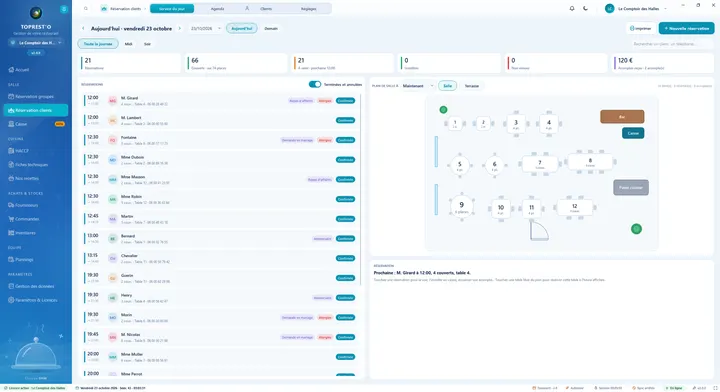
Task: Open the Caisse module icon
Action: point(11,124)
